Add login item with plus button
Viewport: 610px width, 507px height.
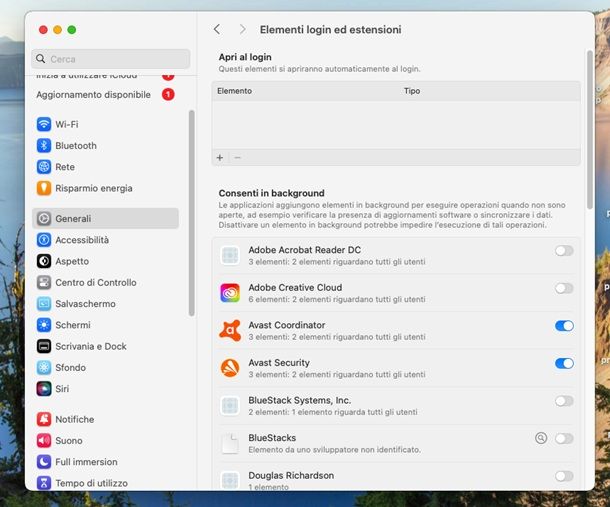pos(220,158)
